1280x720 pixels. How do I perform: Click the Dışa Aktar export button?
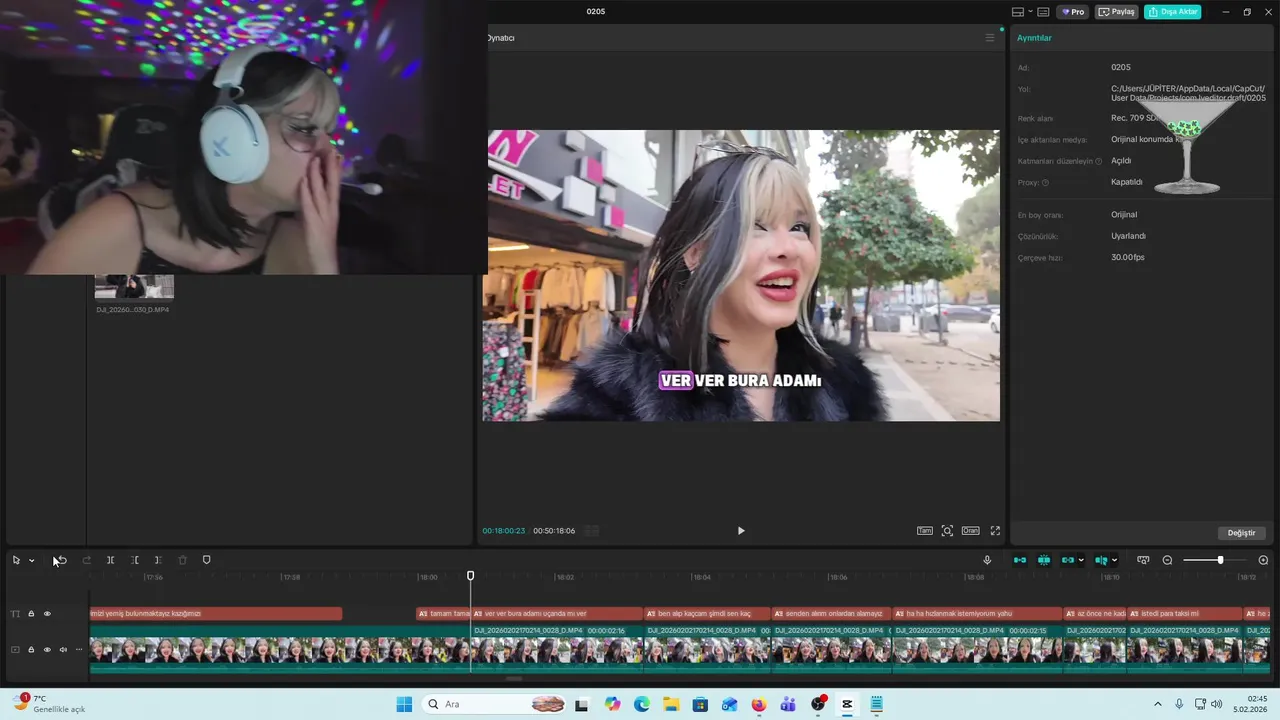coord(1172,12)
